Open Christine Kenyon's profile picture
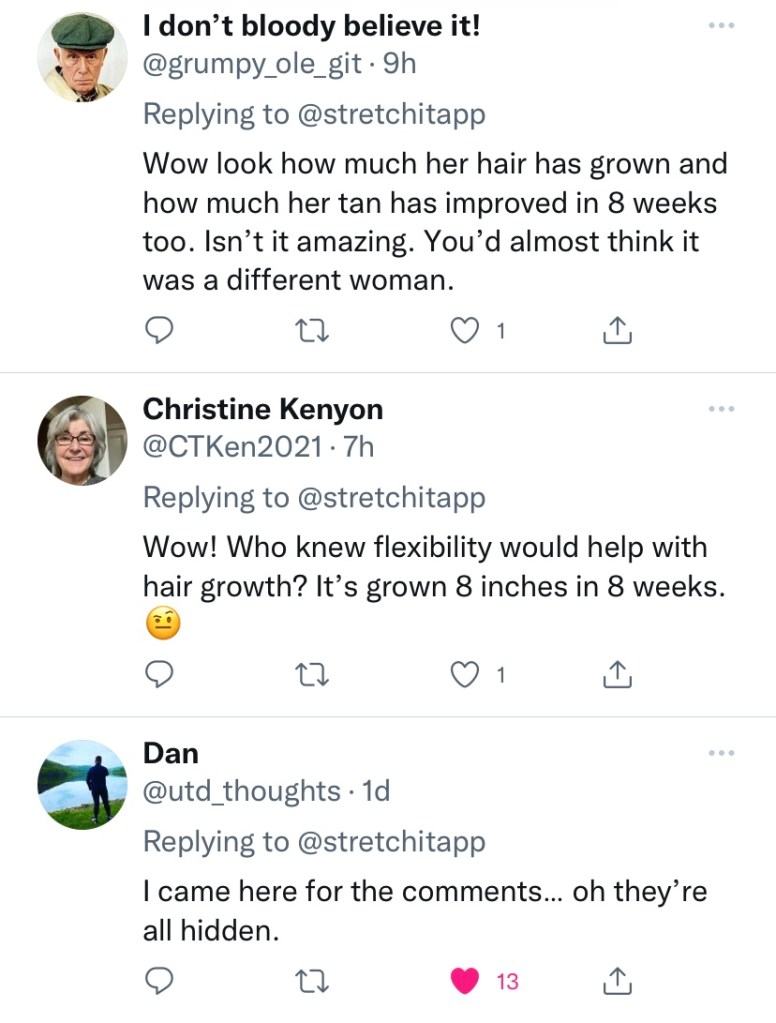 (x=82, y=440)
